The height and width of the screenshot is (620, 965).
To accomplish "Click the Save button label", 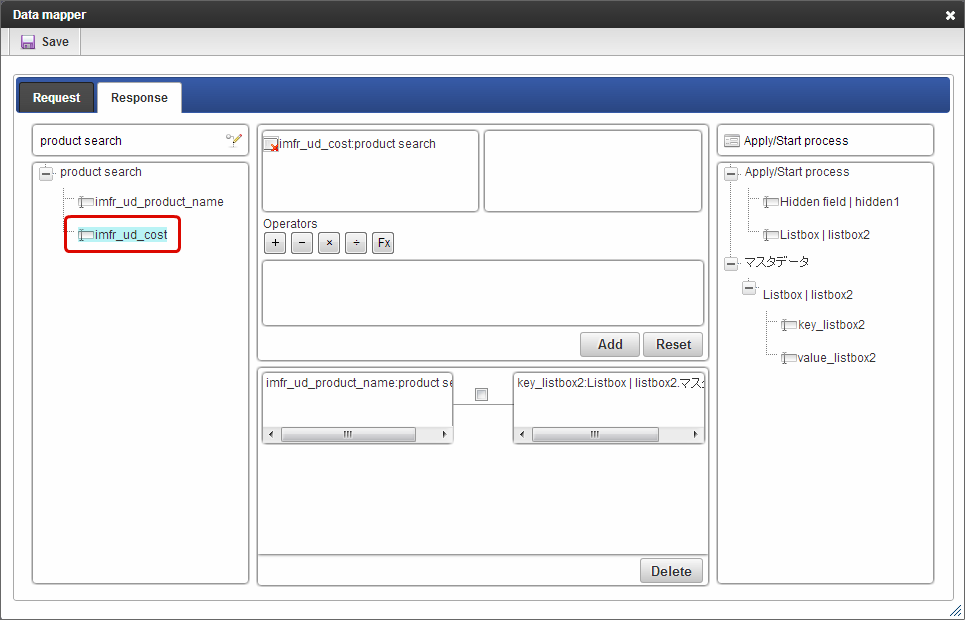I will coord(55,42).
